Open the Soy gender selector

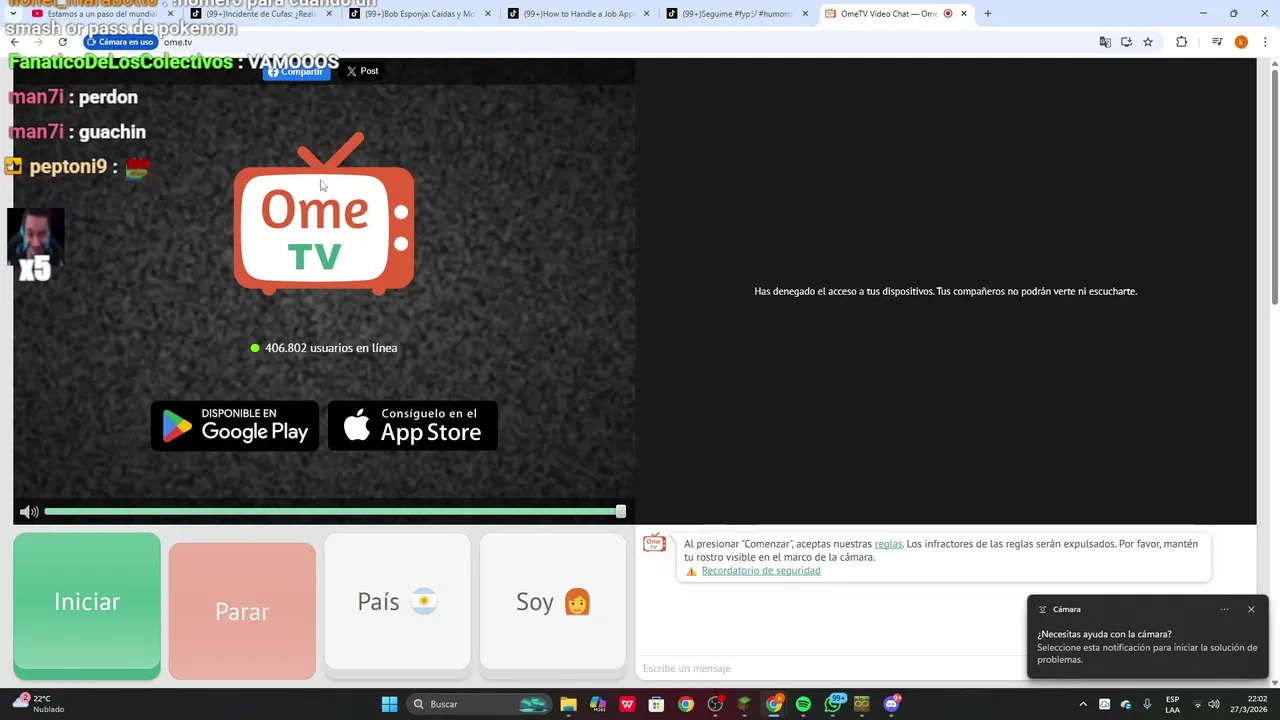(553, 601)
